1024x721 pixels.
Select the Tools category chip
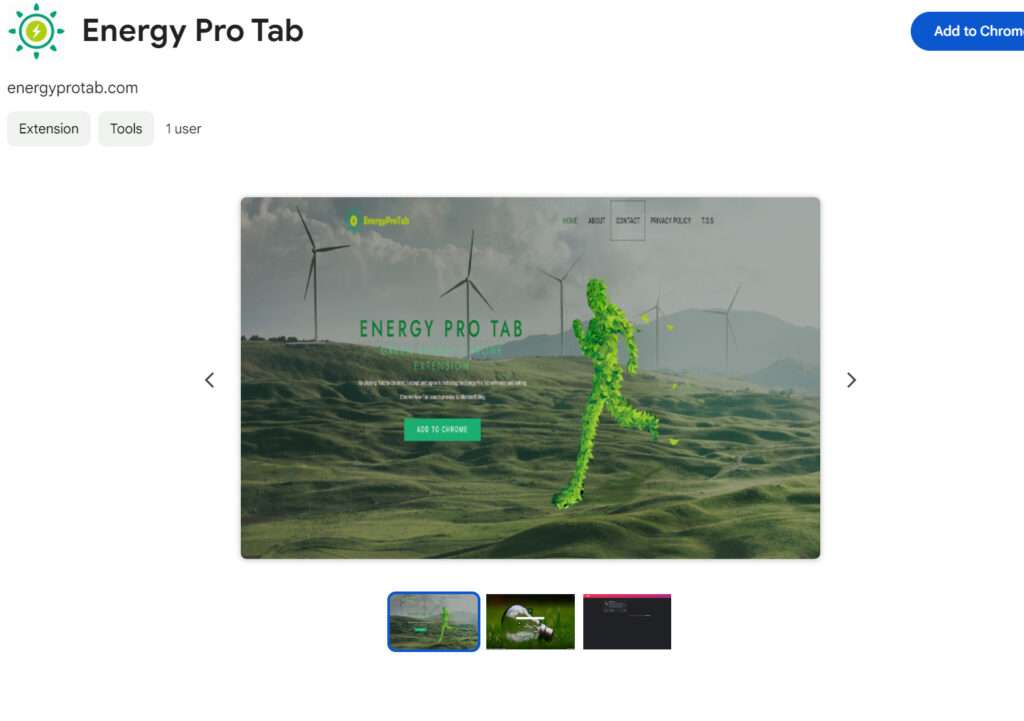click(x=126, y=129)
